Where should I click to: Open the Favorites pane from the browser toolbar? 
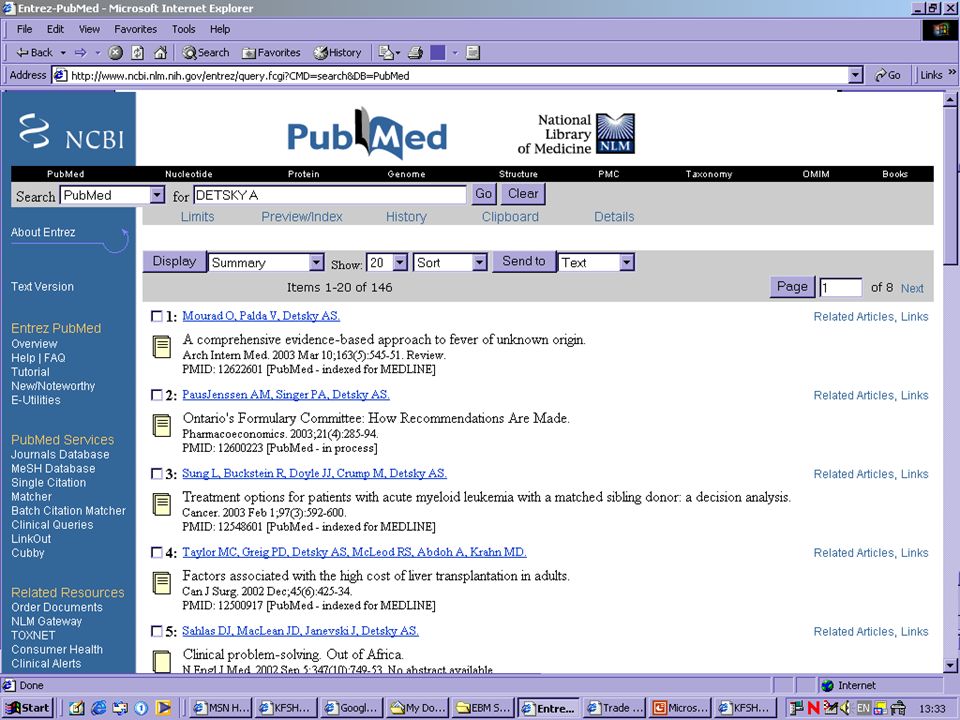[271, 53]
